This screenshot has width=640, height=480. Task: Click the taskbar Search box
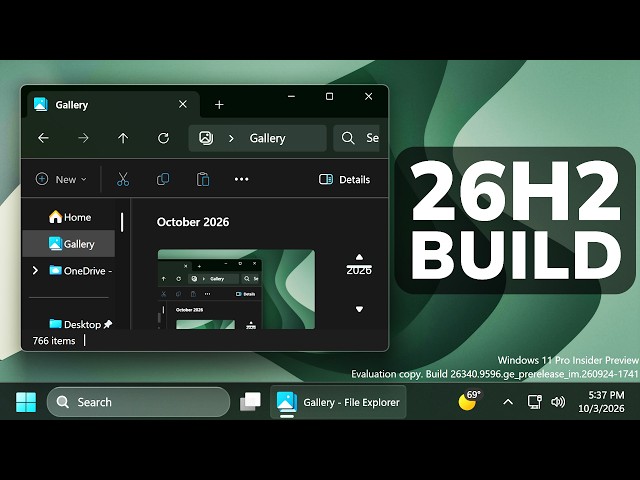click(138, 402)
